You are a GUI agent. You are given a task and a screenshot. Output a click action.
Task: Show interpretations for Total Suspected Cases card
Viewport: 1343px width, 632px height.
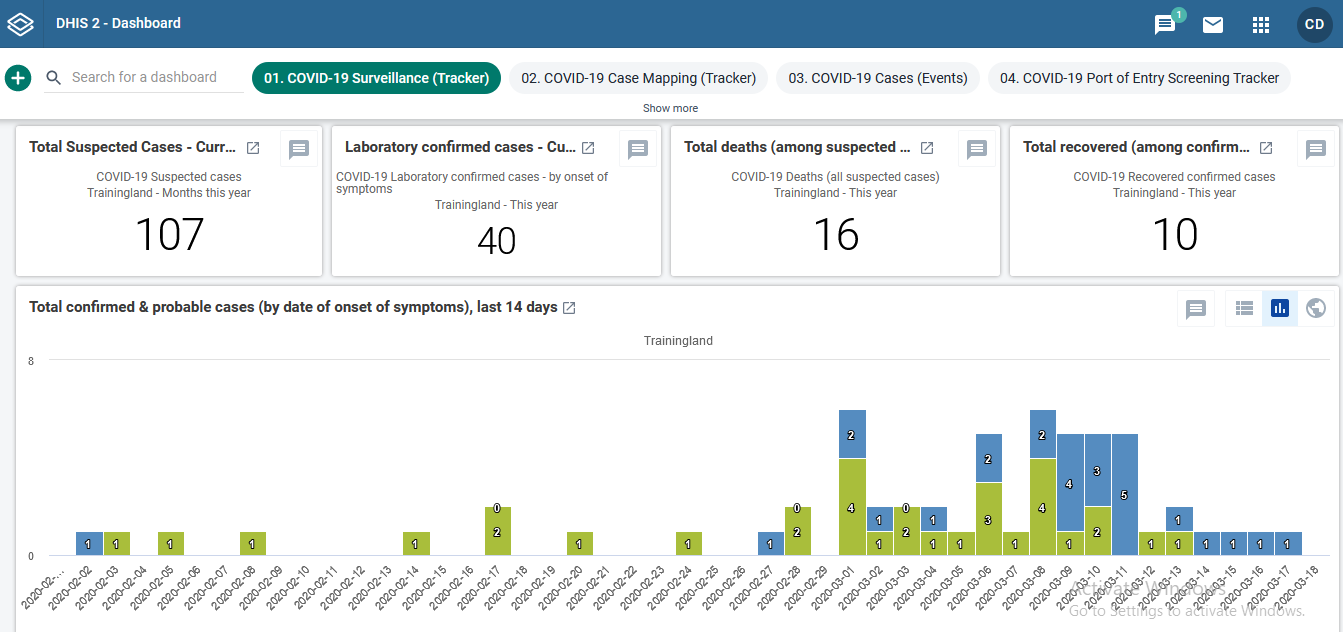coord(299,149)
